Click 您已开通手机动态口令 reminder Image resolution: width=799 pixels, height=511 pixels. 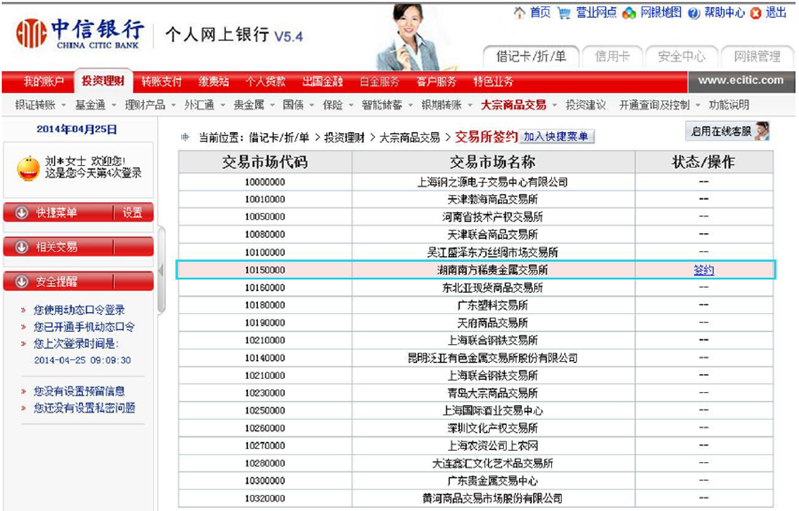tap(84, 327)
